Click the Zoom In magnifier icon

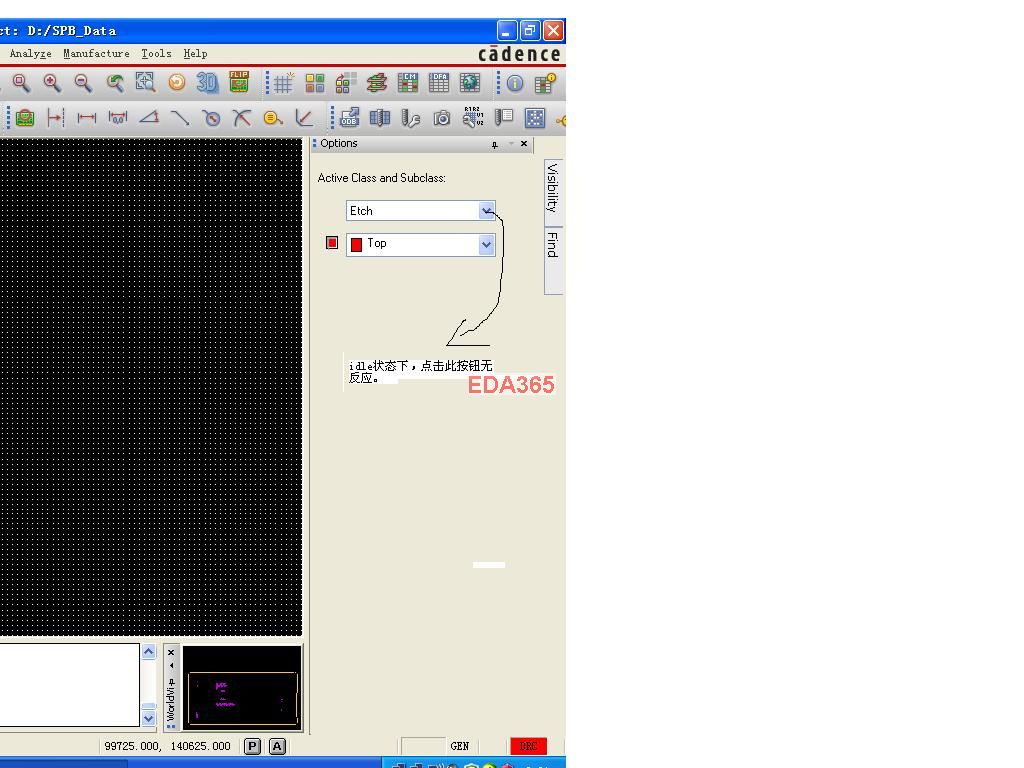tap(52, 82)
